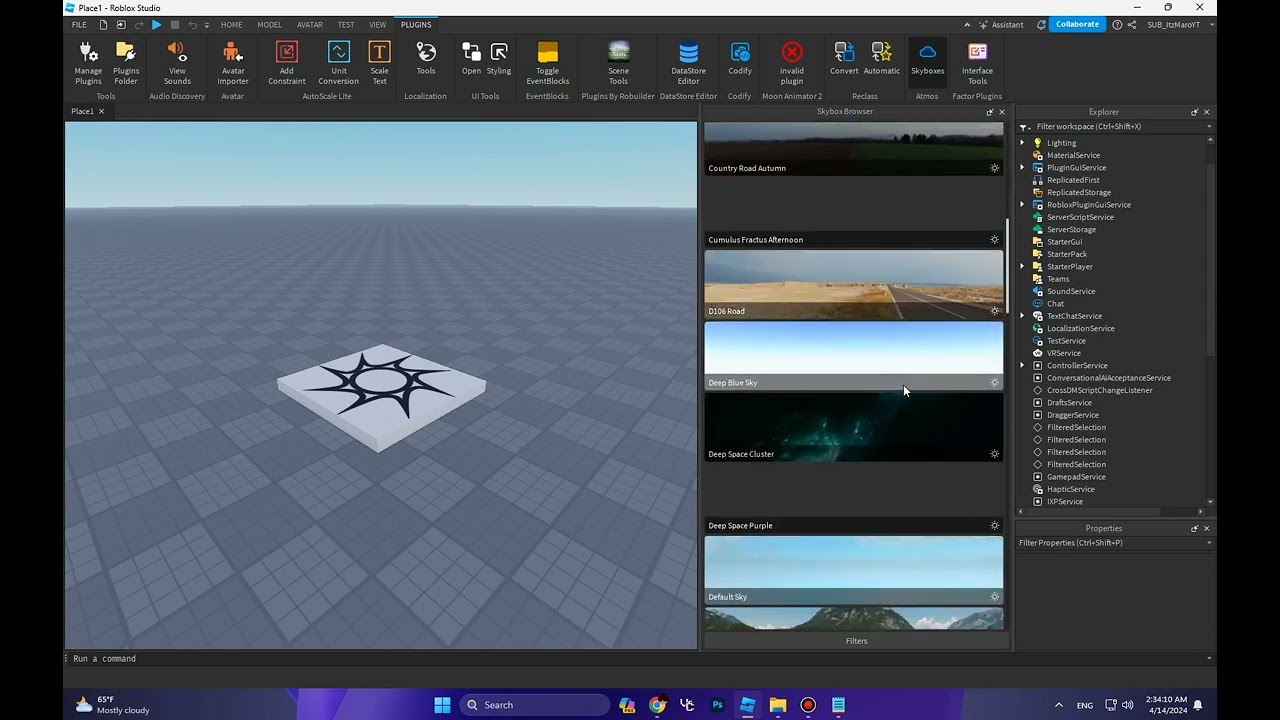
Task: Select ServerScriptService in Explorer
Action: pos(1080,217)
